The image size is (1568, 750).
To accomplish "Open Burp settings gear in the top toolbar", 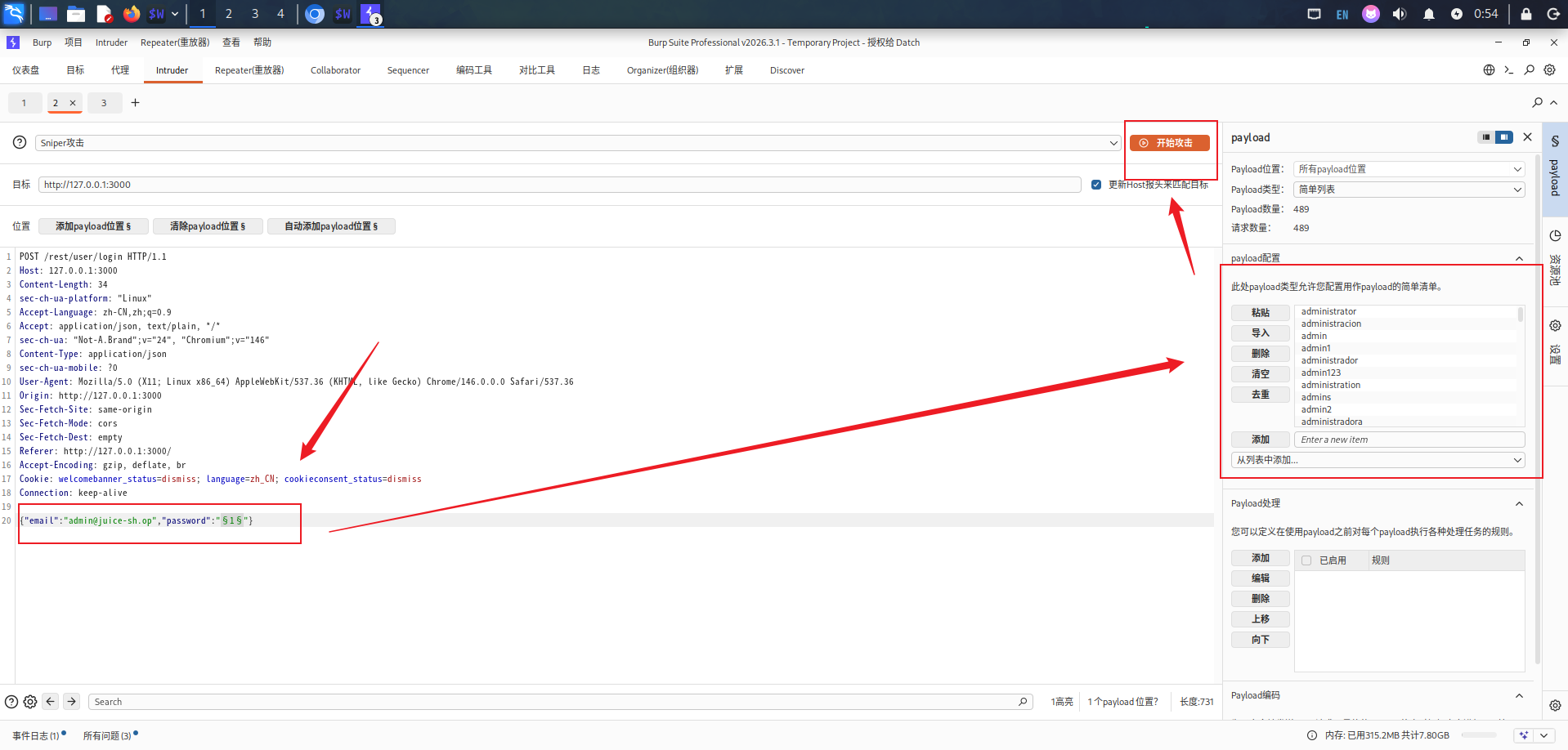I will coord(1549,70).
